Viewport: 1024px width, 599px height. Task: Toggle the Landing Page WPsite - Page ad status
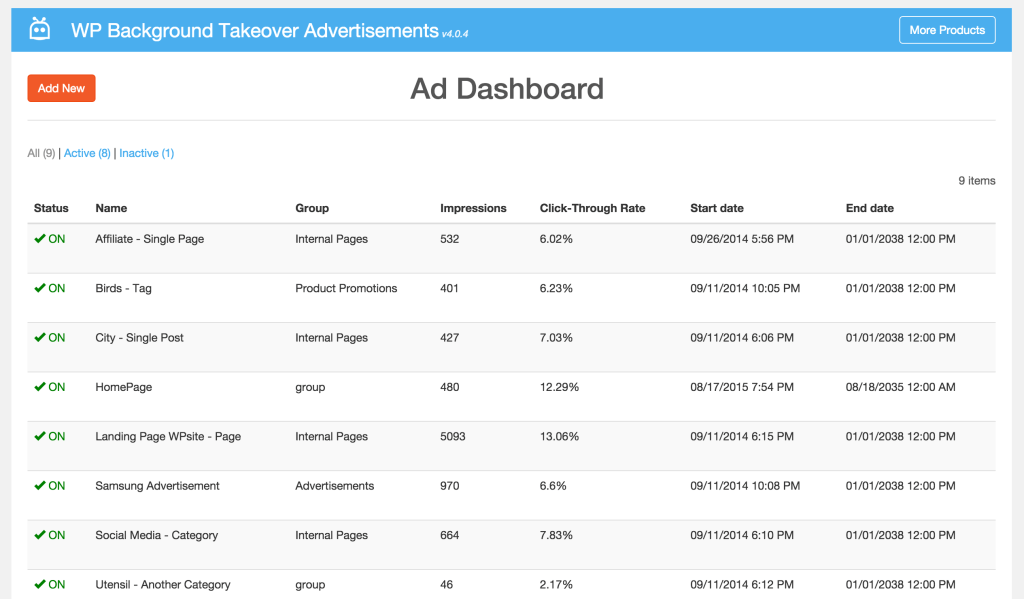(50, 436)
